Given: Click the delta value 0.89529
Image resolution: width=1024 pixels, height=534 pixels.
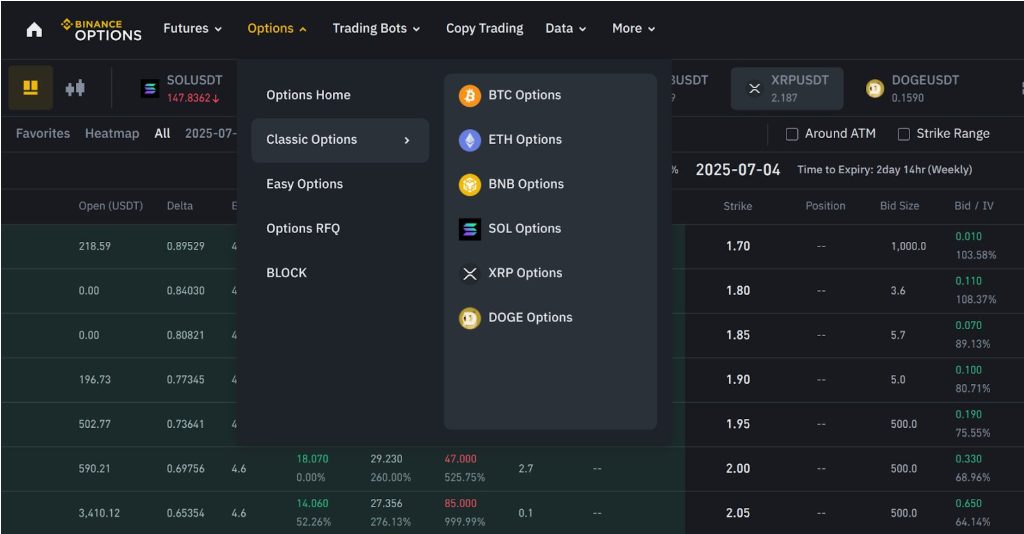Looking at the screenshot, I should [x=185, y=246].
